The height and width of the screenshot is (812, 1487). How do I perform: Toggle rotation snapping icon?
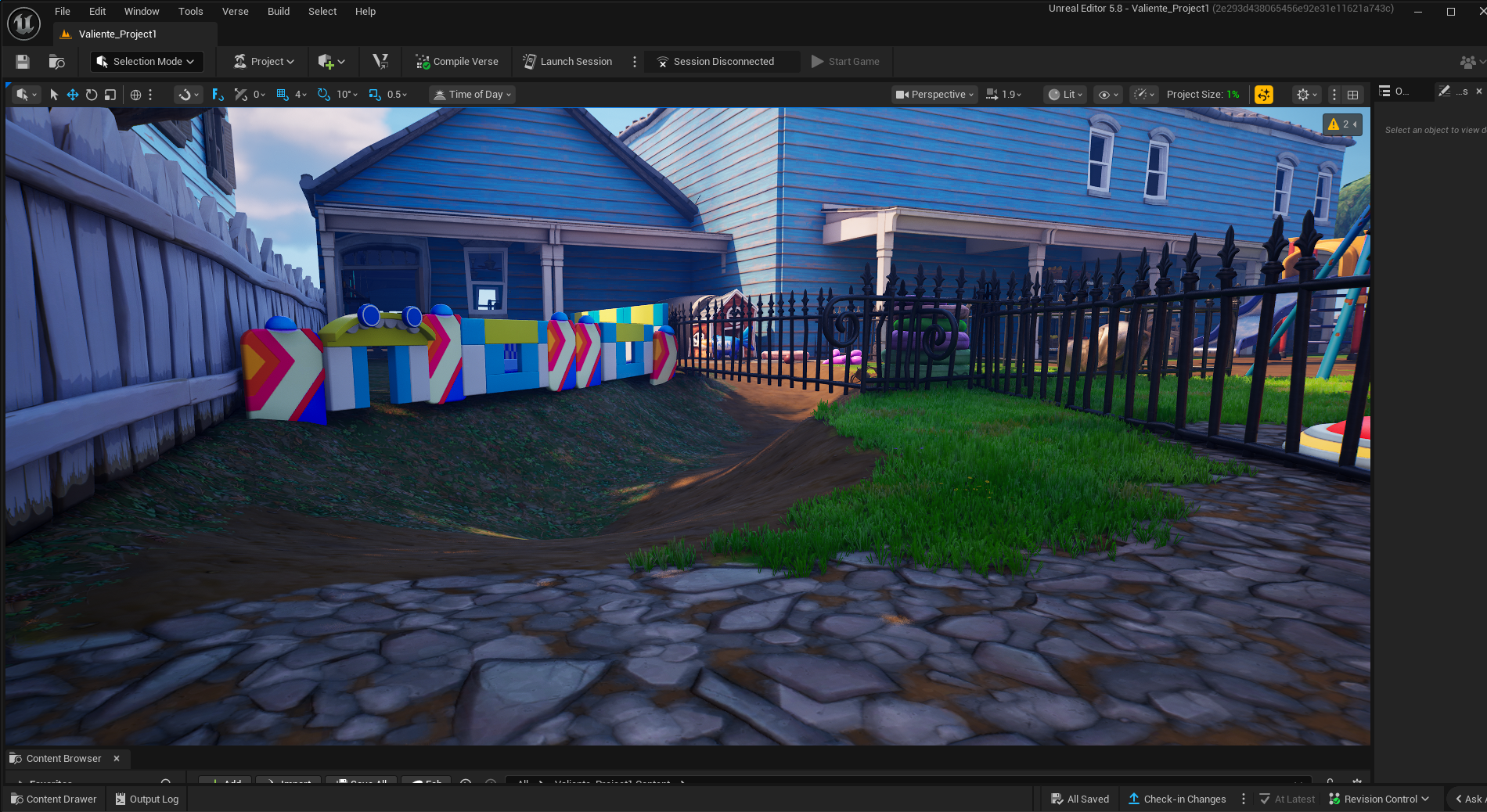[324, 95]
